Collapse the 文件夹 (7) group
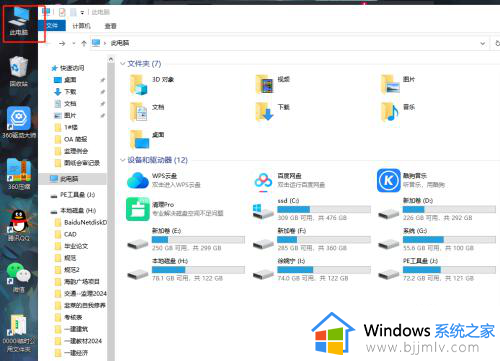This screenshot has width=500, height=361. 123,64
